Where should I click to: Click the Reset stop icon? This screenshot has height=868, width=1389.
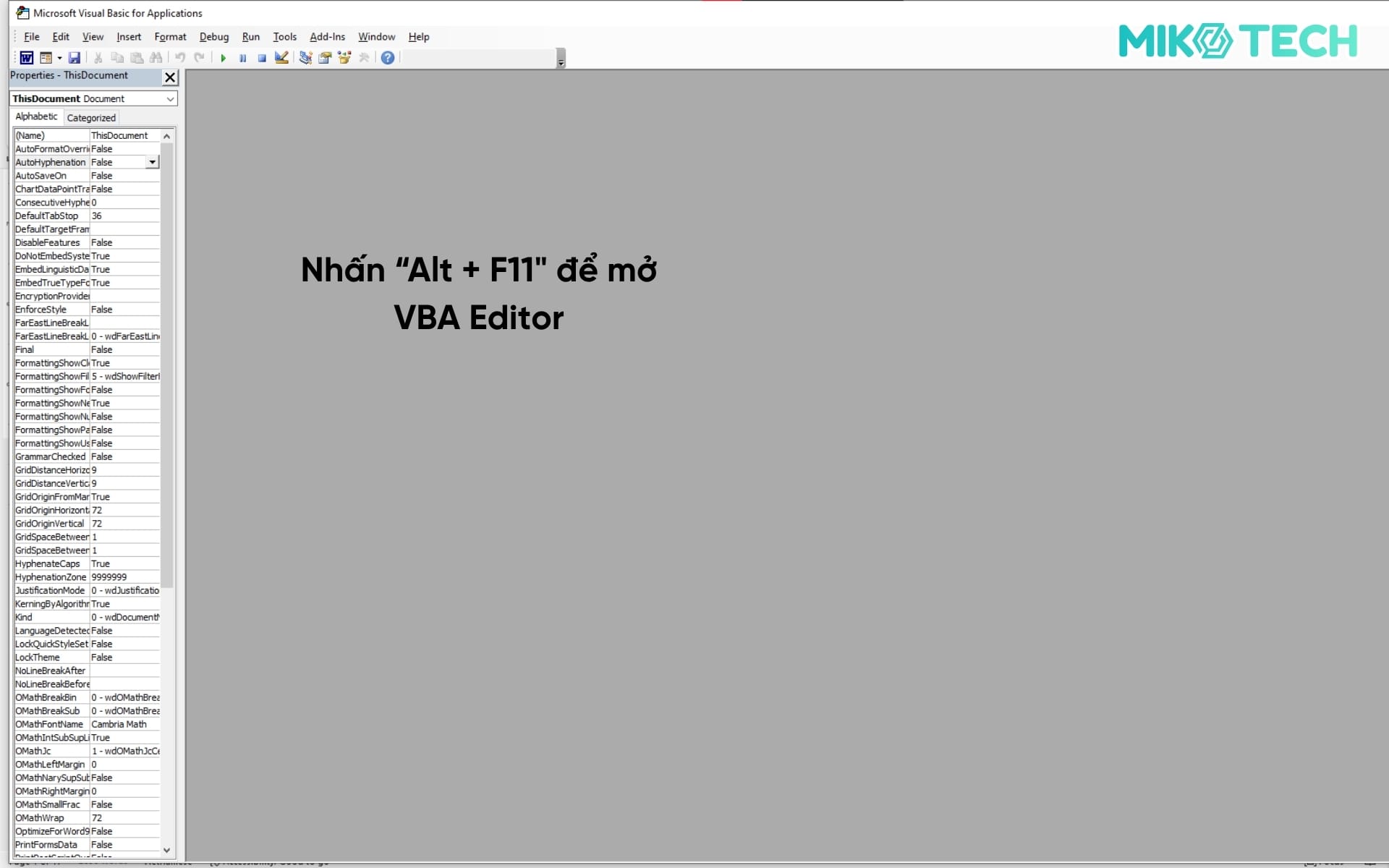coord(262,58)
